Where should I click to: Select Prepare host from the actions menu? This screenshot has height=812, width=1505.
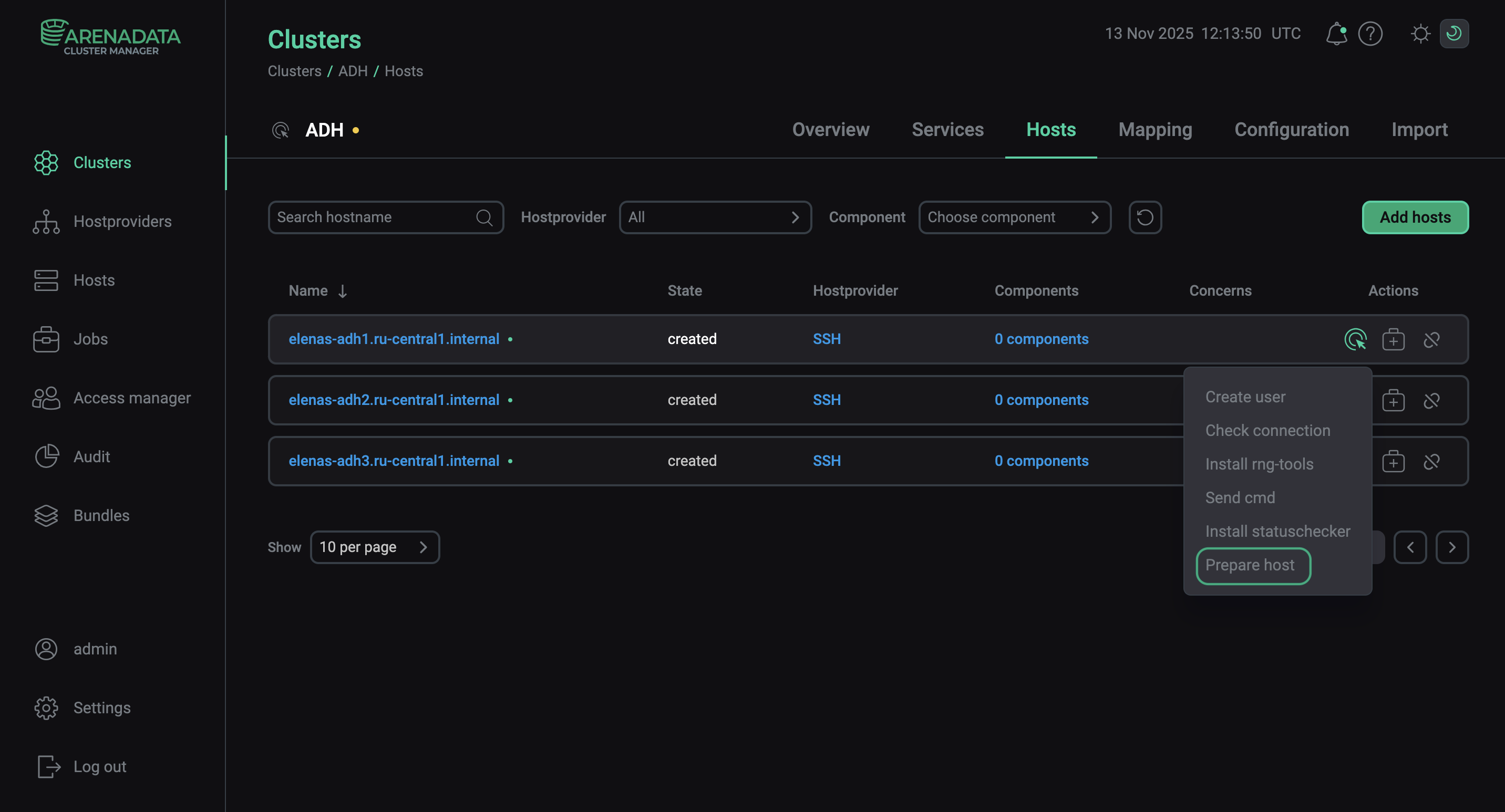1252,565
